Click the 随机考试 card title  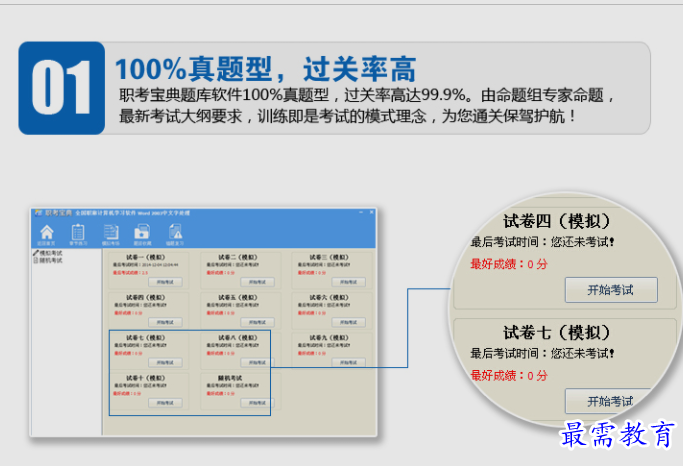click(x=230, y=378)
